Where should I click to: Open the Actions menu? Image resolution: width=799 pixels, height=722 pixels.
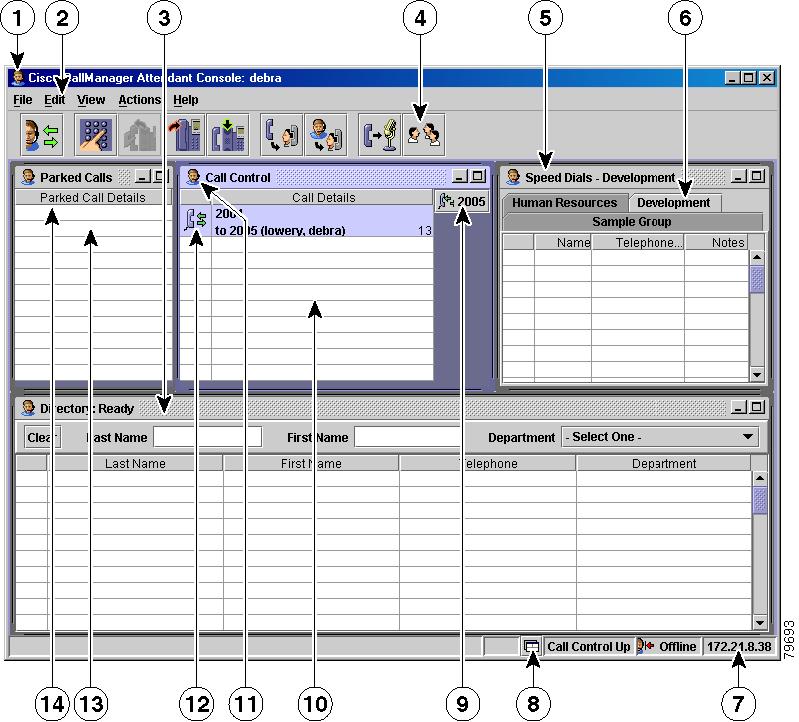[140, 100]
